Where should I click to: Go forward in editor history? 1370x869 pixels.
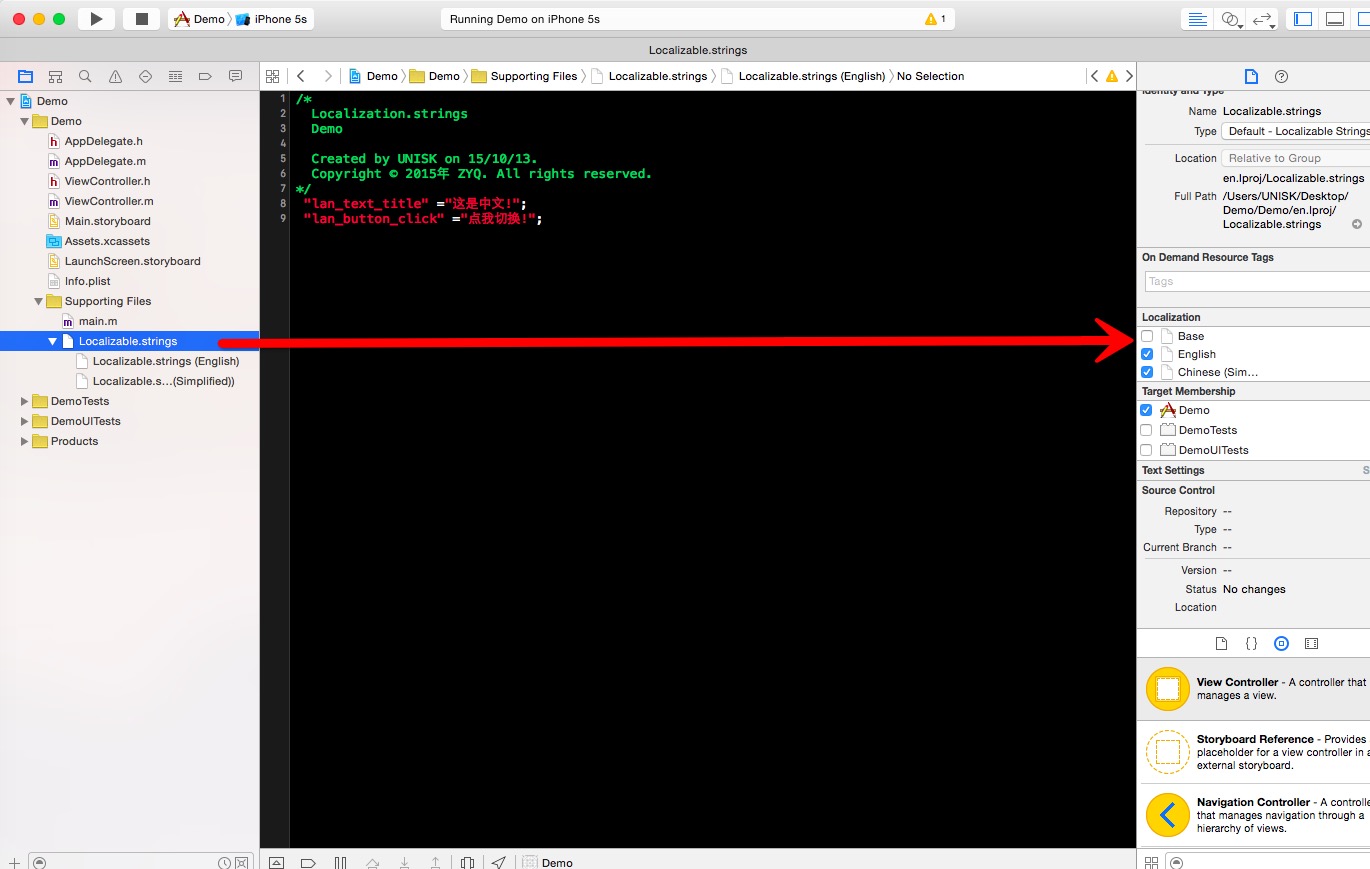327,76
